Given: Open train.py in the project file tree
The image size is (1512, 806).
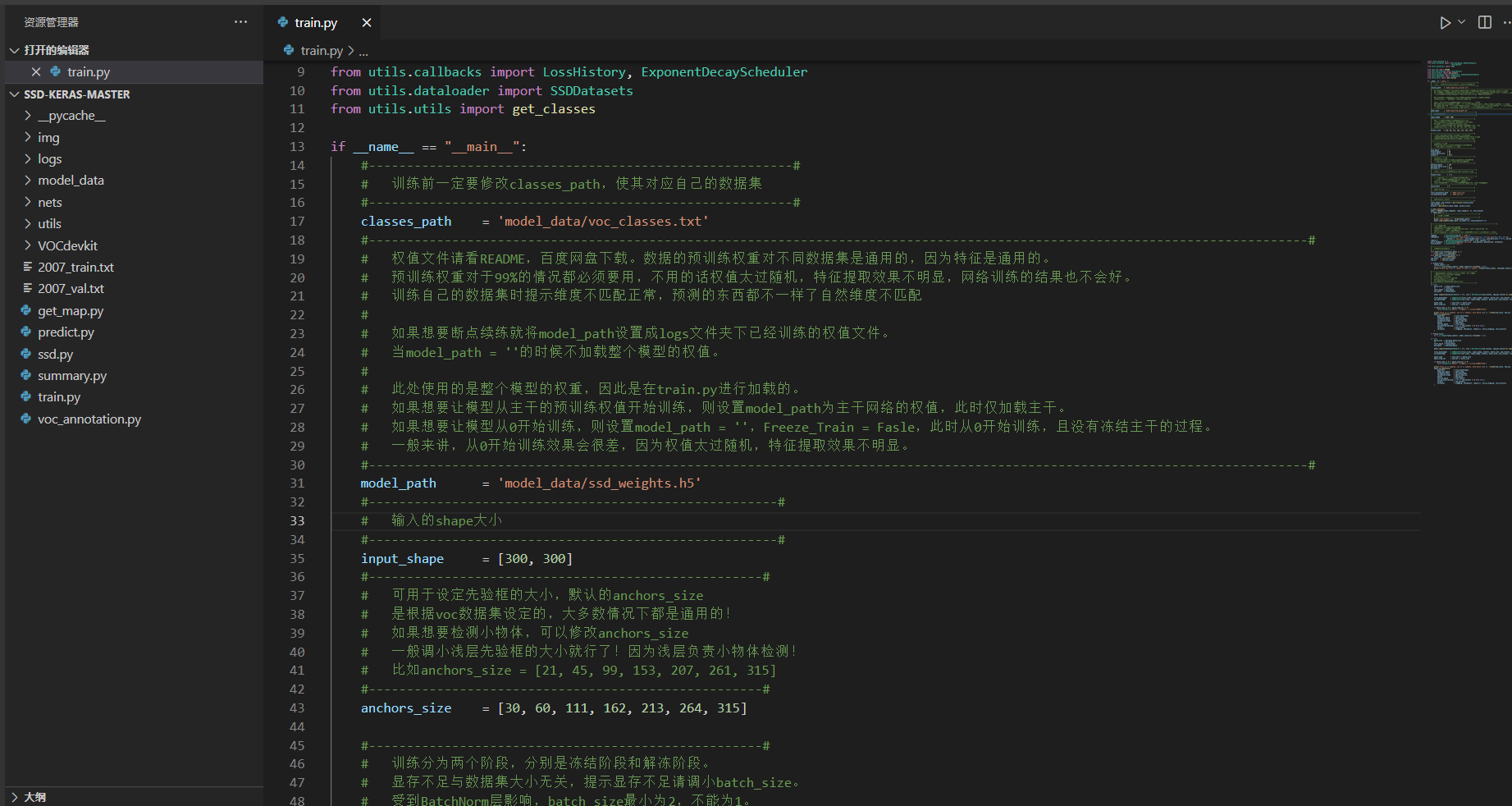Looking at the screenshot, I should coord(59,397).
